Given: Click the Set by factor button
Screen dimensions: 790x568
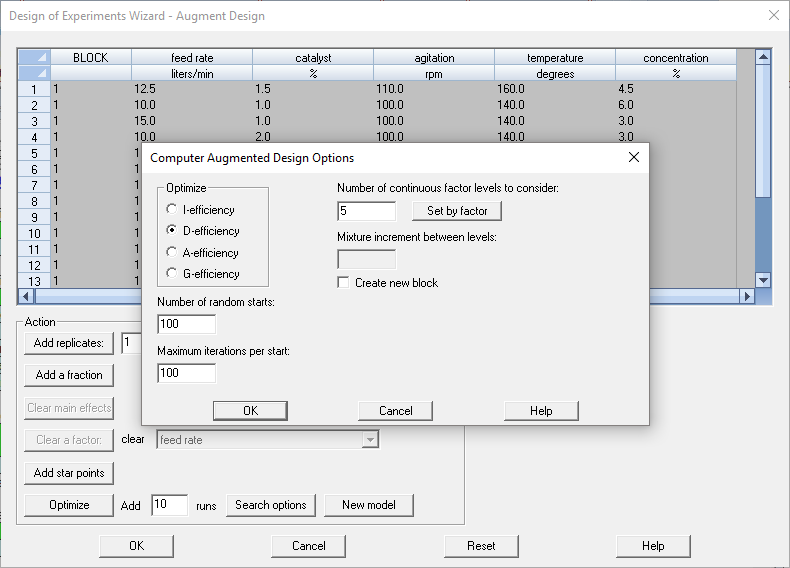Looking at the screenshot, I should click(457, 211).
